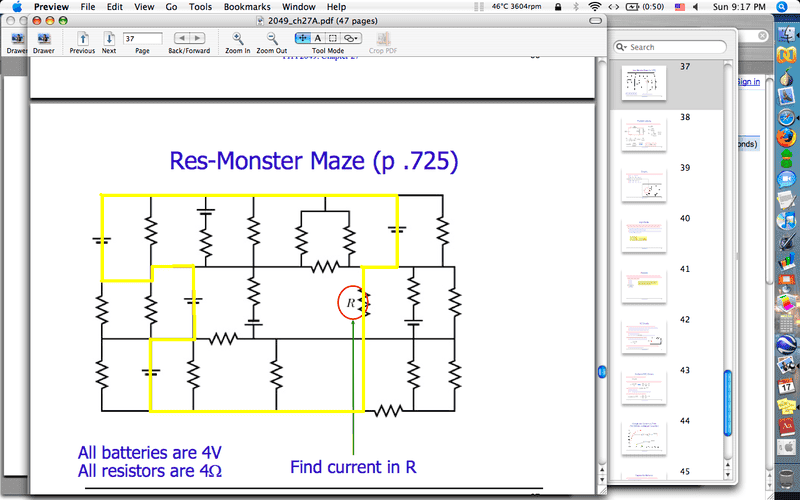Click the lock icon in menu bar
800x500 pixels.
pyautogui.click(x=558, y=7)
